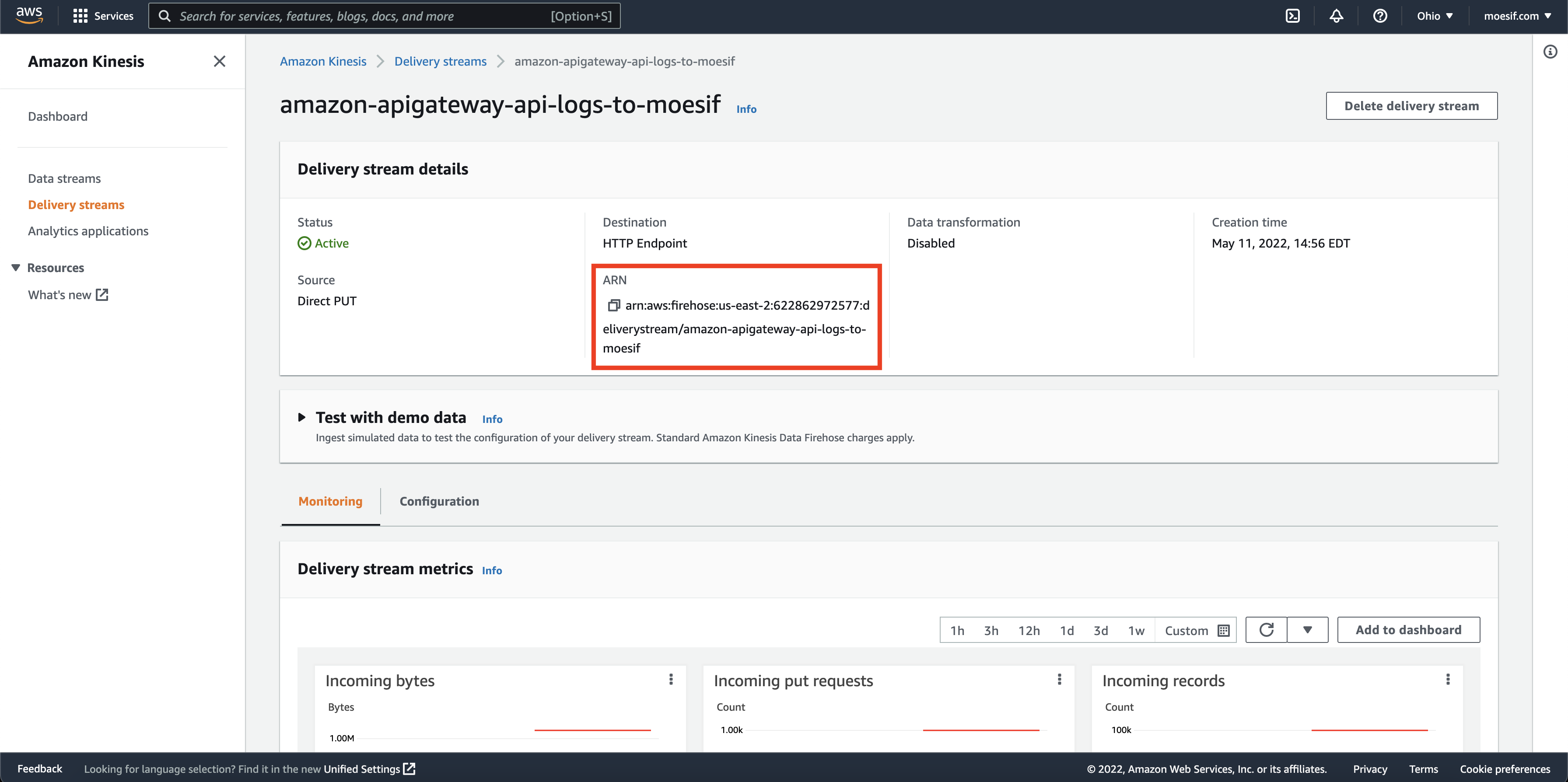This screenshot has width=1568, height=782.
Task: Open Delivery streams in the sidebar
Action: click(x=76, y=205)
